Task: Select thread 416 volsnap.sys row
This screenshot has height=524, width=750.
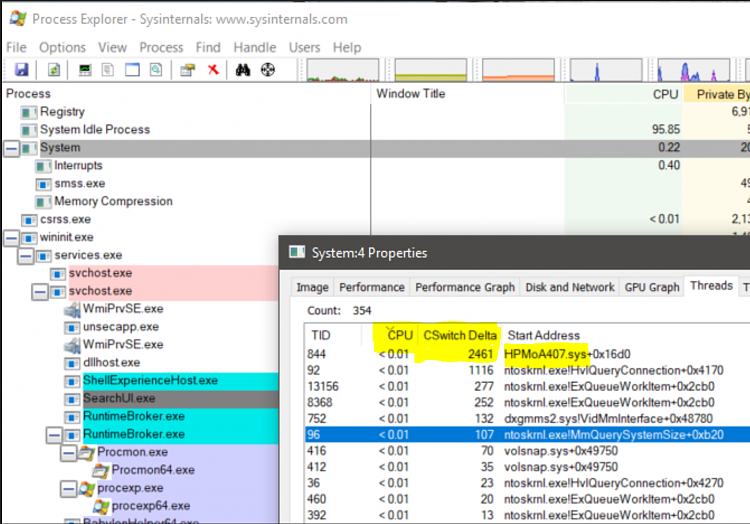Action: (x=528, y=451)
